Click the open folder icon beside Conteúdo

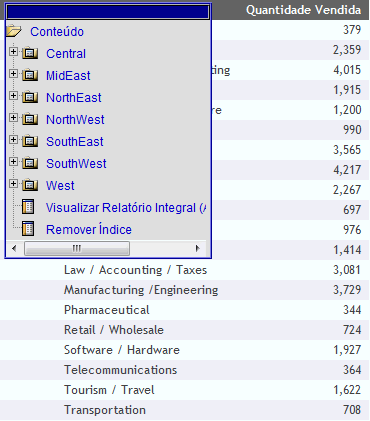point(14,31)
